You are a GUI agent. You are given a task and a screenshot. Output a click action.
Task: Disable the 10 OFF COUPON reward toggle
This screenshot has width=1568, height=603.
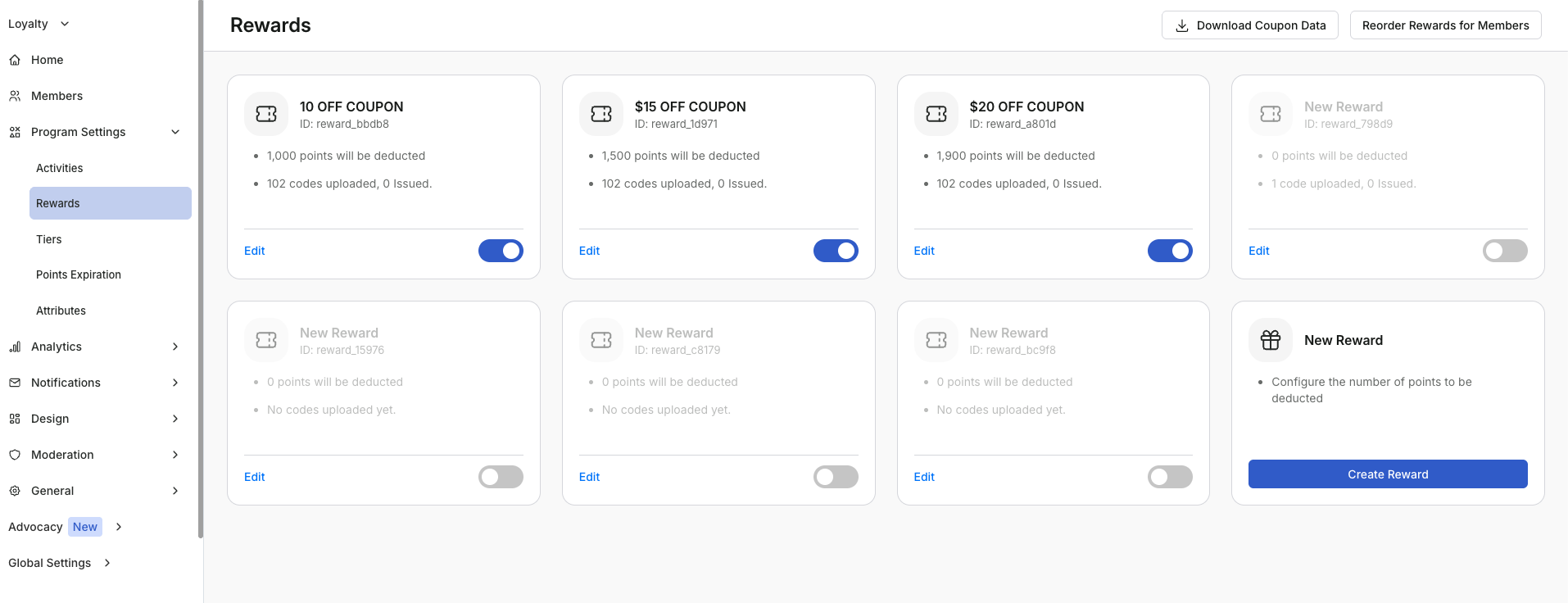click(501, 251)
